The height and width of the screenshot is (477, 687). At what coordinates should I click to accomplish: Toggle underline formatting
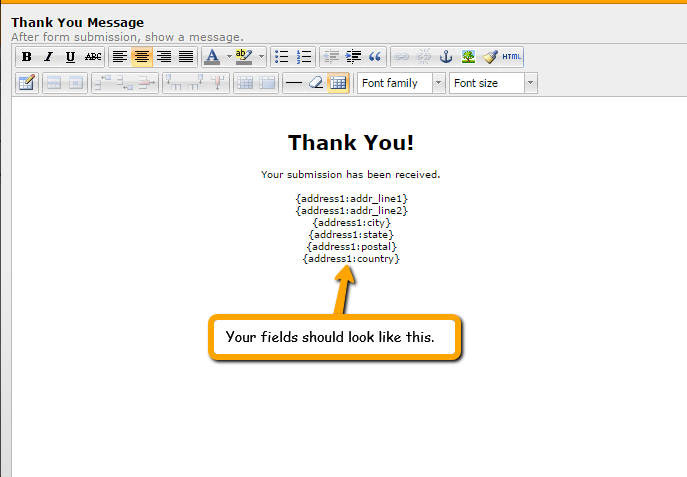[x=70, y=57]
